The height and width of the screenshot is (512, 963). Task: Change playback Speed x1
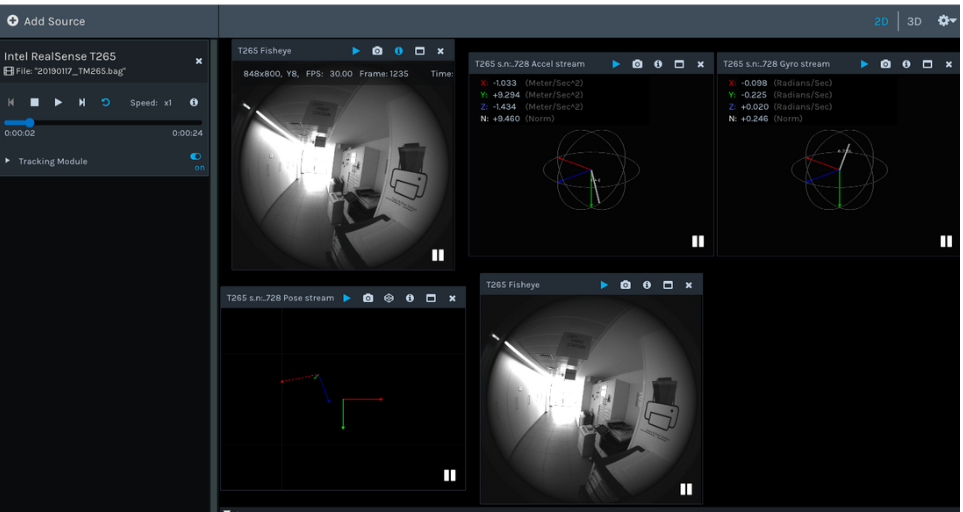click(151, 103)
